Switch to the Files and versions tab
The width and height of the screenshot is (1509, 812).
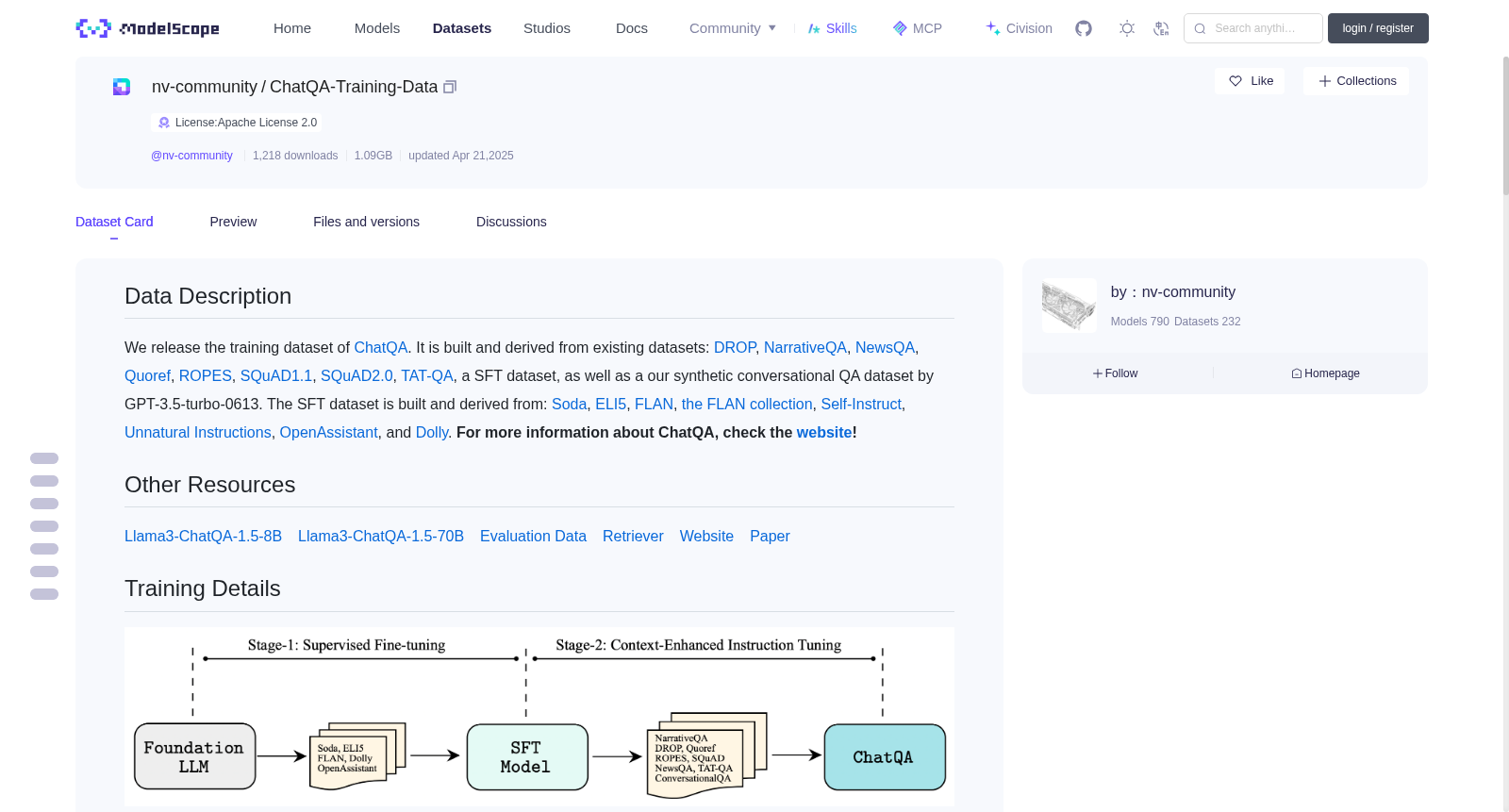point(366,222)
